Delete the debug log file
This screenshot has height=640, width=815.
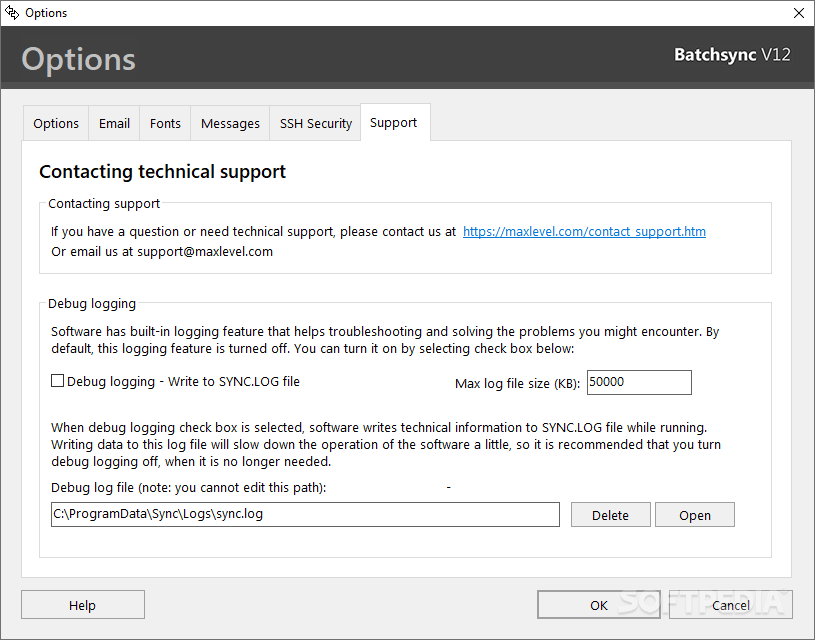pyautogui.click(x=611, y=515)
